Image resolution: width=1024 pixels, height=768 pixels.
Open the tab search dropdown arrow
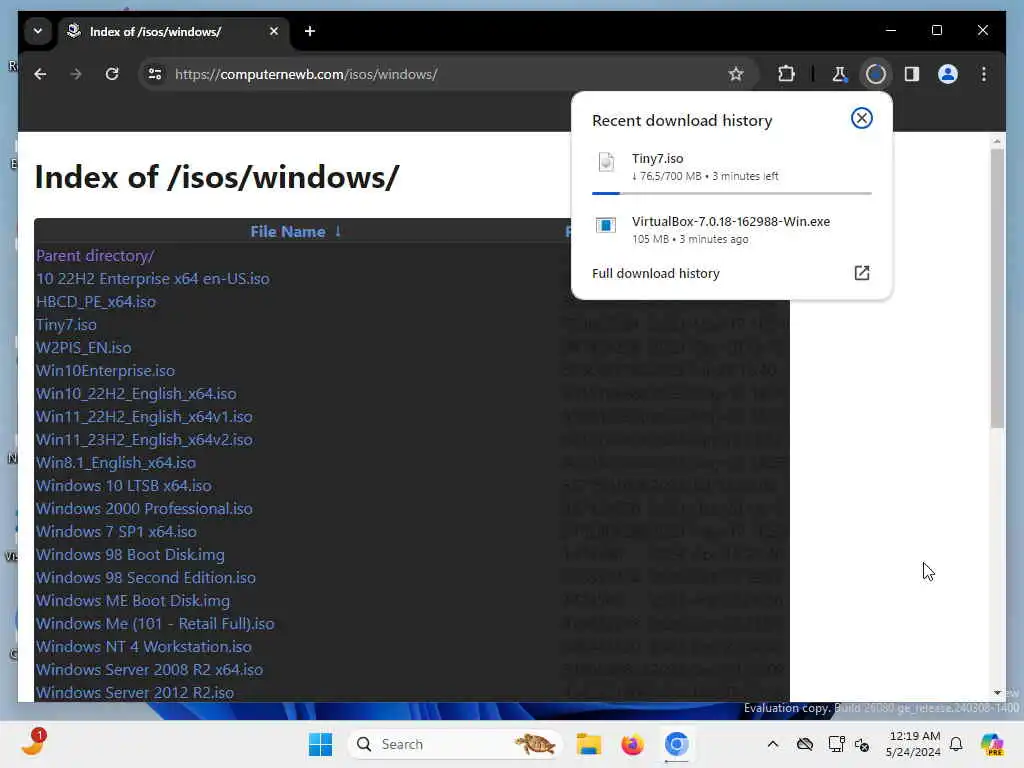[x=38, y=31]
